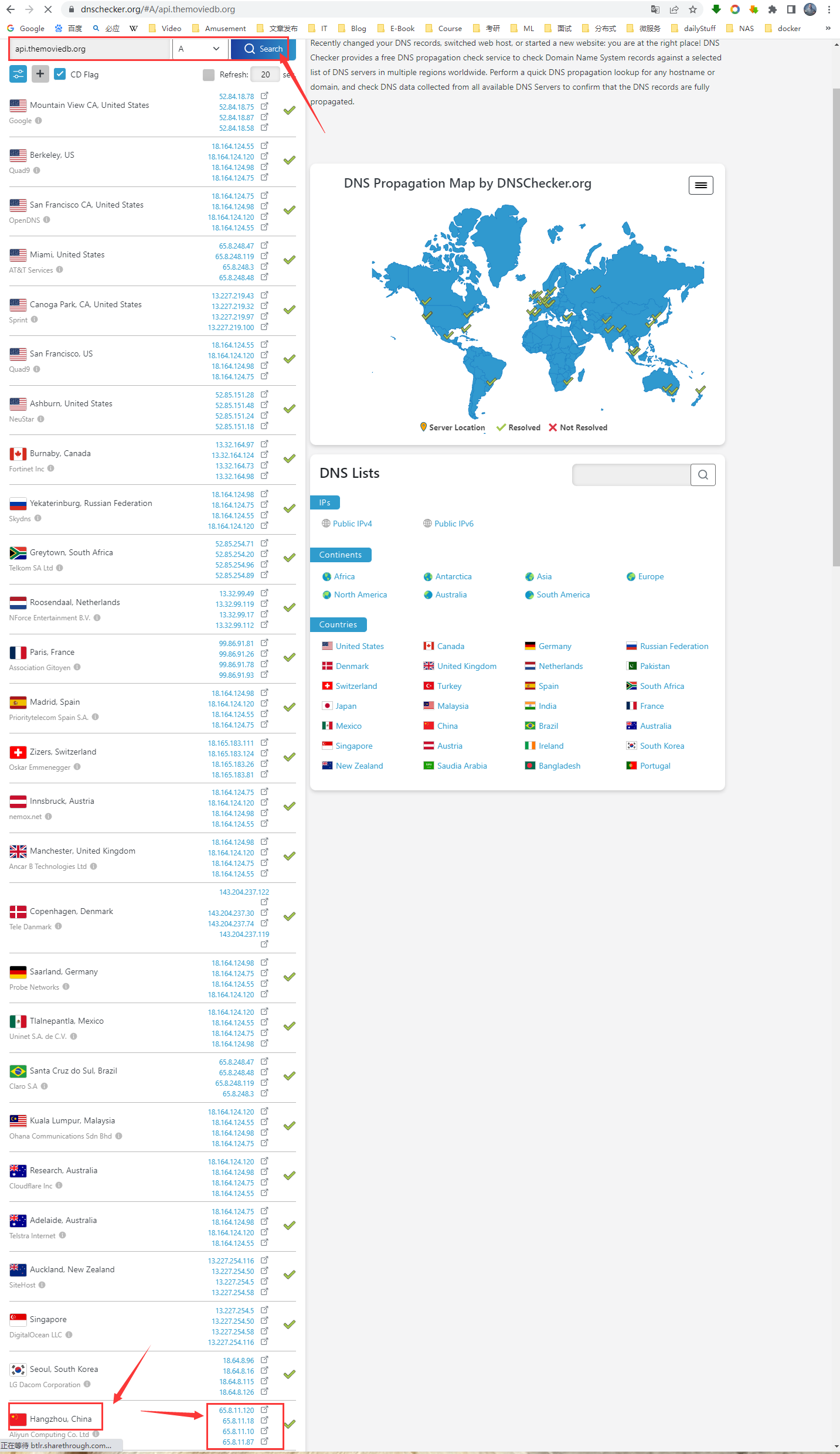Viewport: 840px width, 1454px height.
Task: Click the blue Search button
Action: tap(263, 49)
